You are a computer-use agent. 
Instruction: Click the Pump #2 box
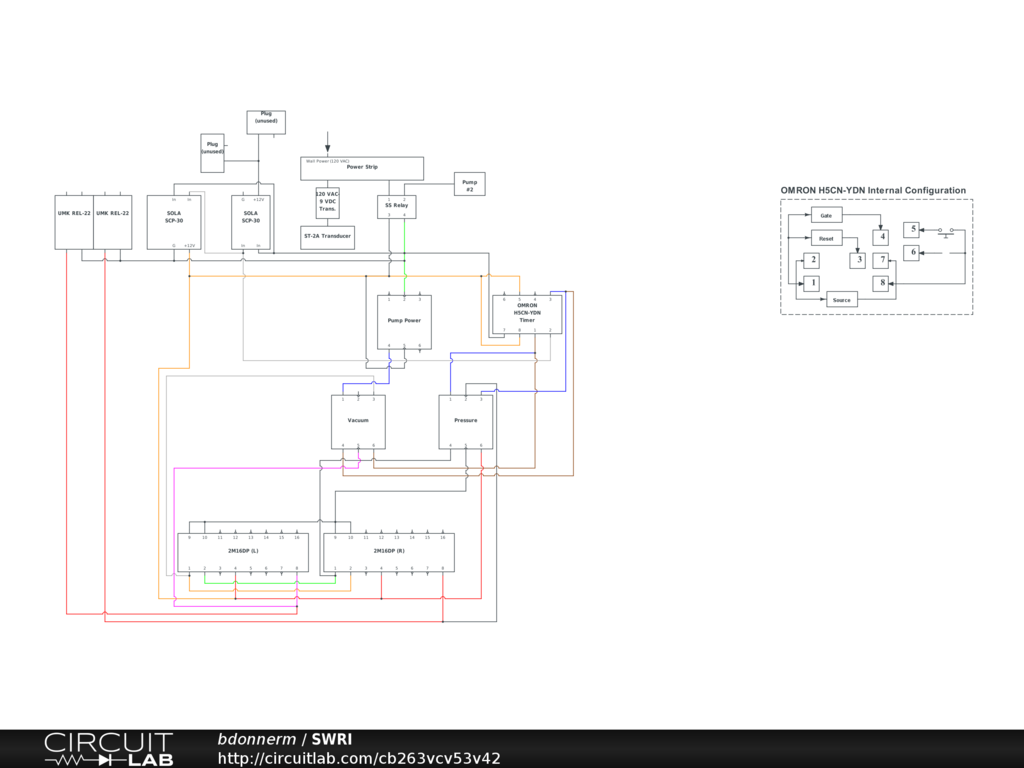point(469,185)
